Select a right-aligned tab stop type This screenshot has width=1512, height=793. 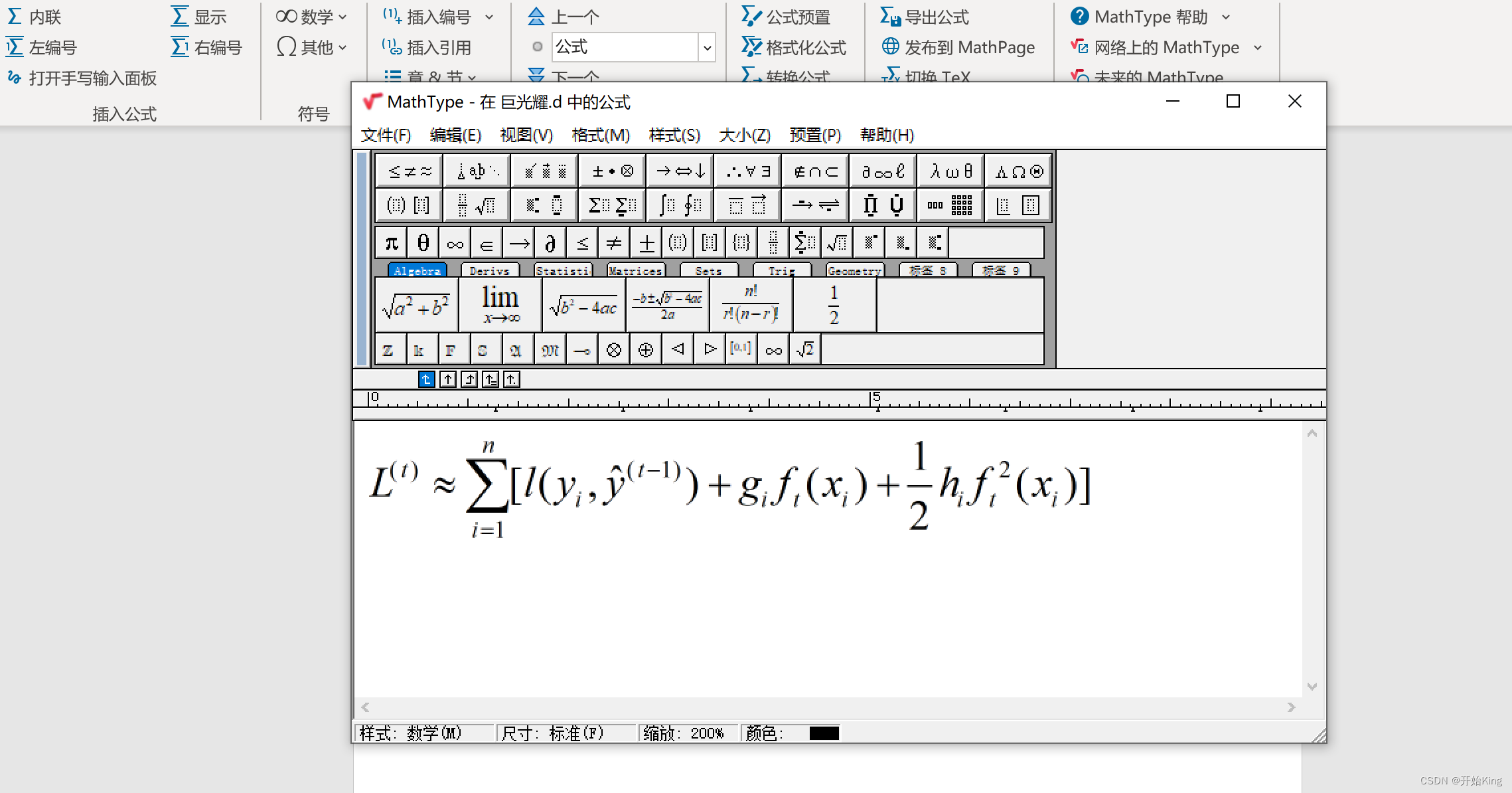[469, 379]
